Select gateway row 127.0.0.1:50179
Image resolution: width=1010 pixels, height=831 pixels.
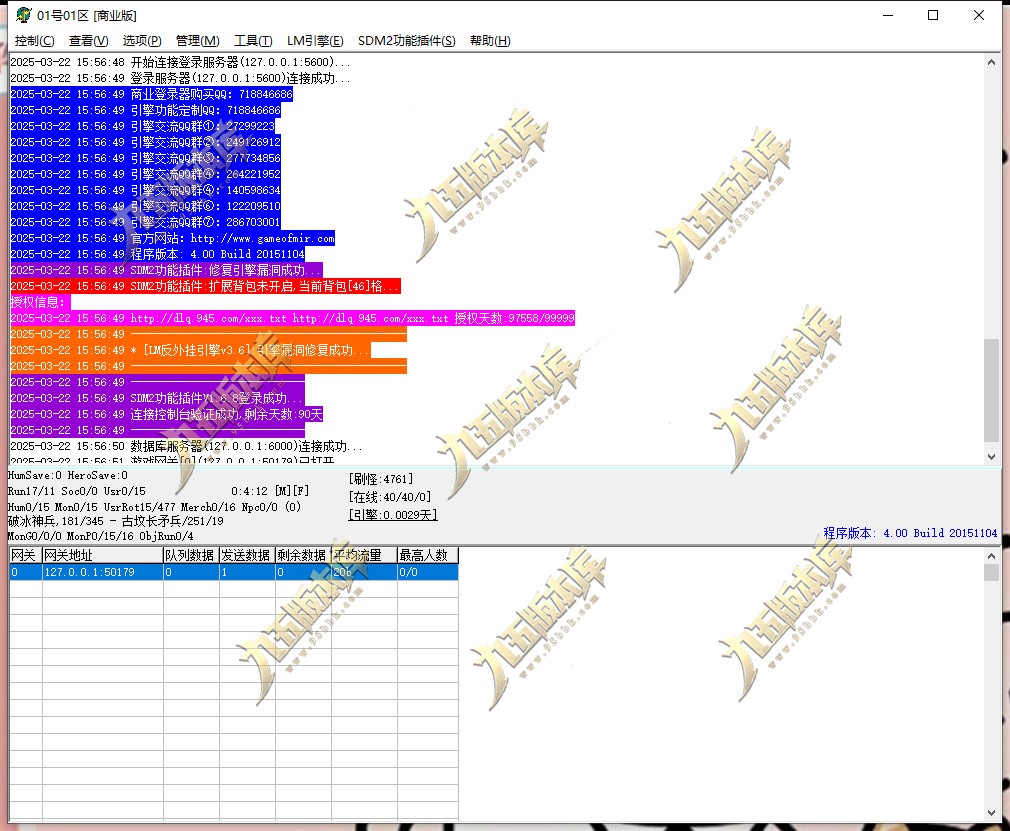(234, 572)
